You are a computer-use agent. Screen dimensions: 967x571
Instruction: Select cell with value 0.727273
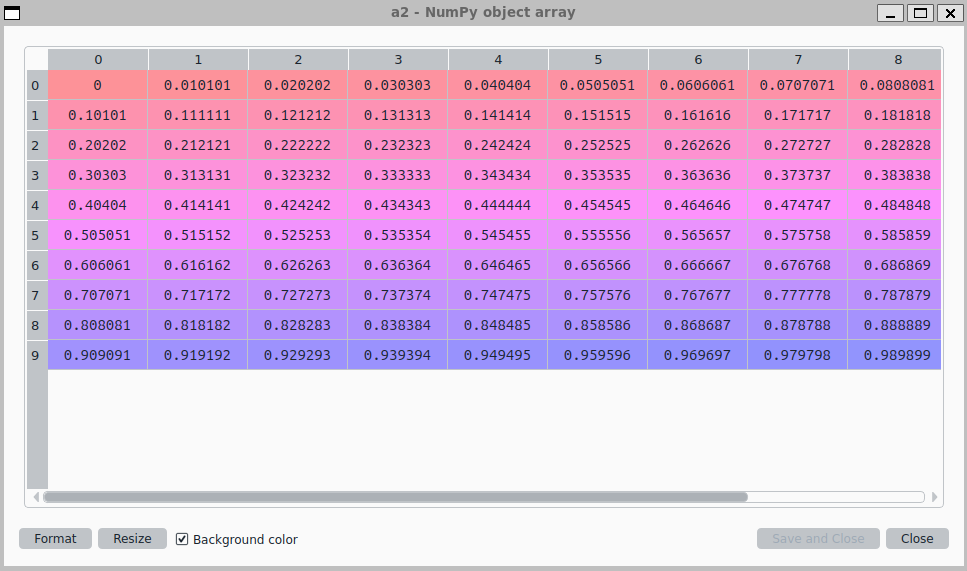pyautogui.click(x=298, y=295)
